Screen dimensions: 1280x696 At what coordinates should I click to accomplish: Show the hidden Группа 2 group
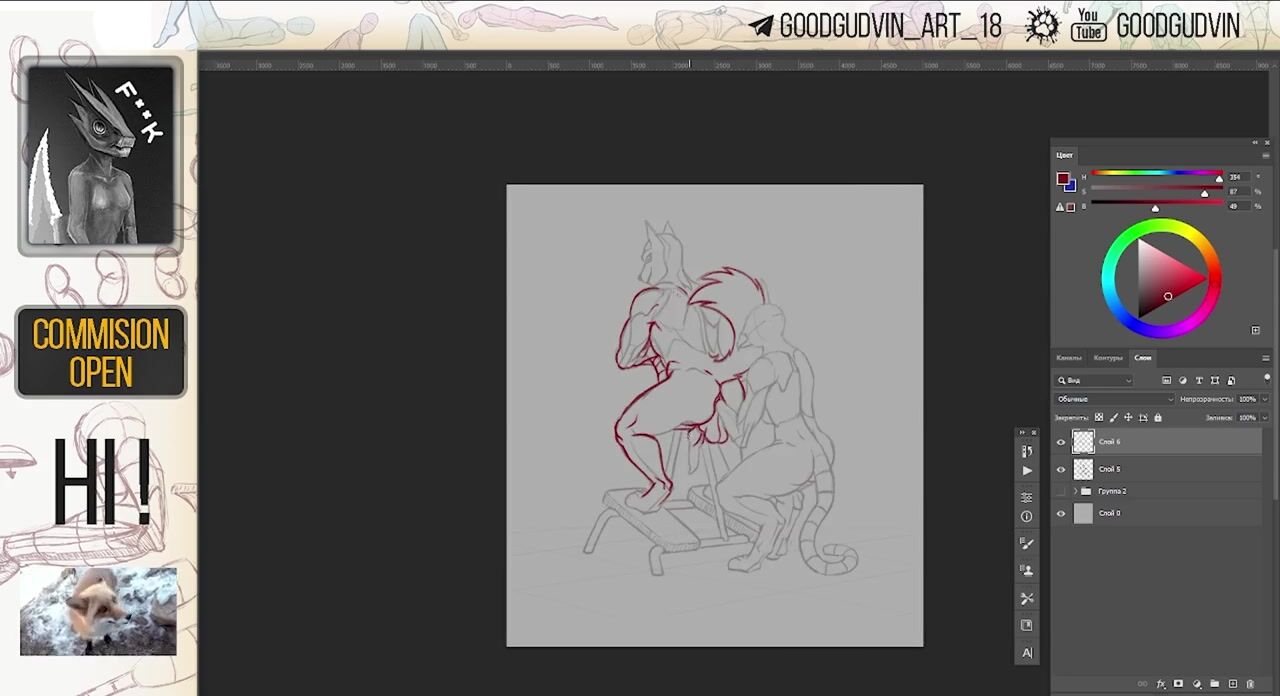click(x=1061, y=491)
